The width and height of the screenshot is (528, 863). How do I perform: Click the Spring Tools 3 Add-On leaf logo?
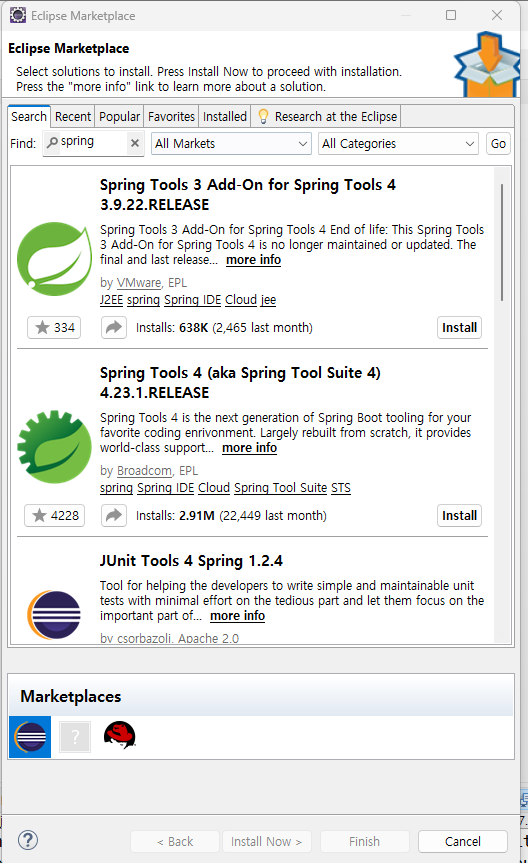(54, 259)
